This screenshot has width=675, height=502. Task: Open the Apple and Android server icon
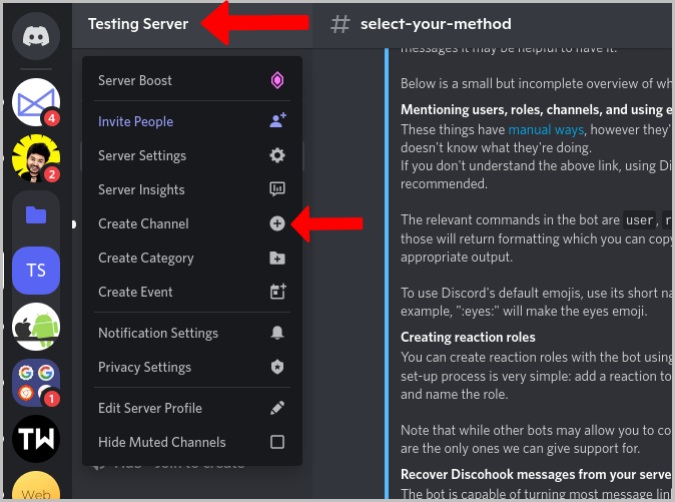(36, 326)
